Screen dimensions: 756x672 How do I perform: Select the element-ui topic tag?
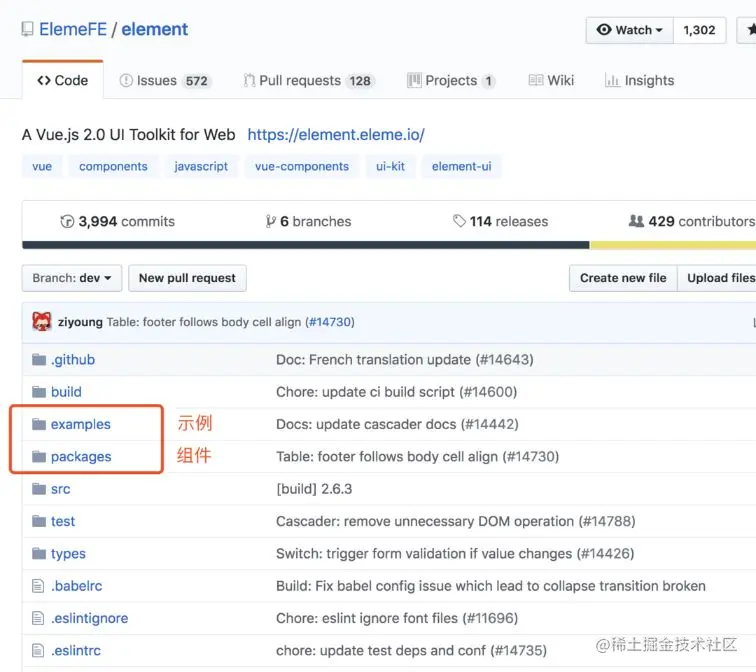[x=461, y=166]
